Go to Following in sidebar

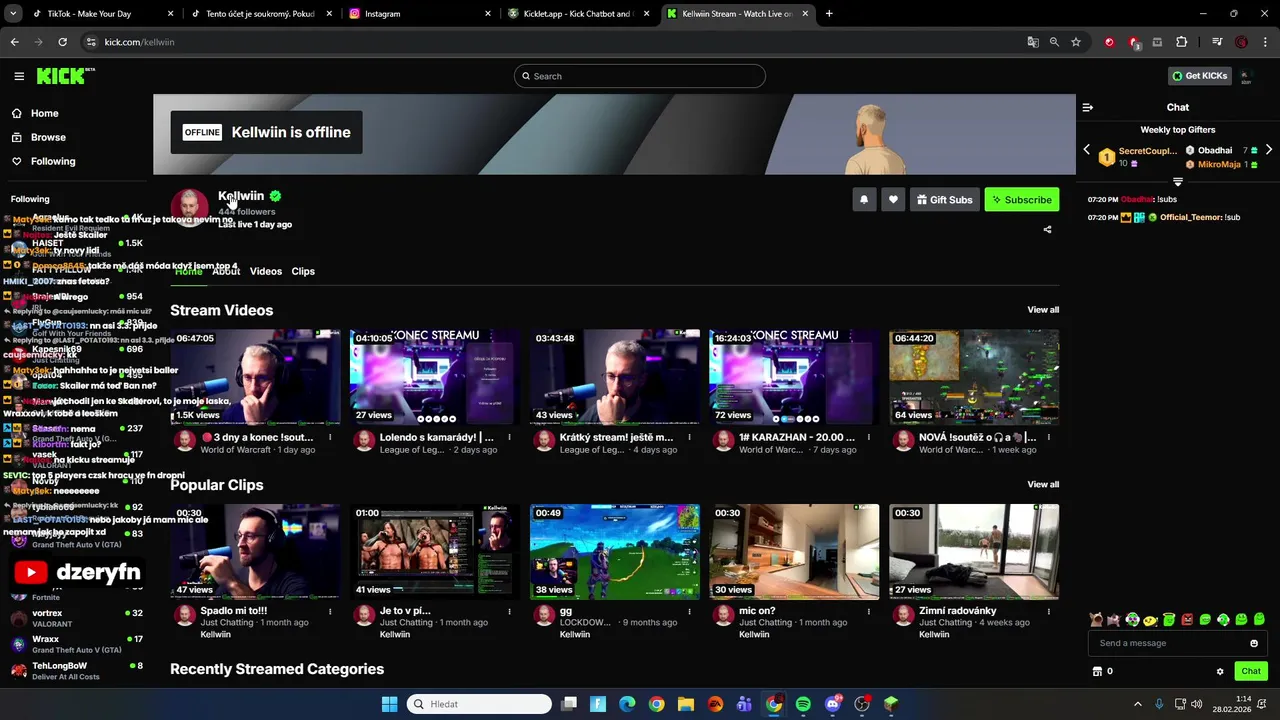(52, 161)
